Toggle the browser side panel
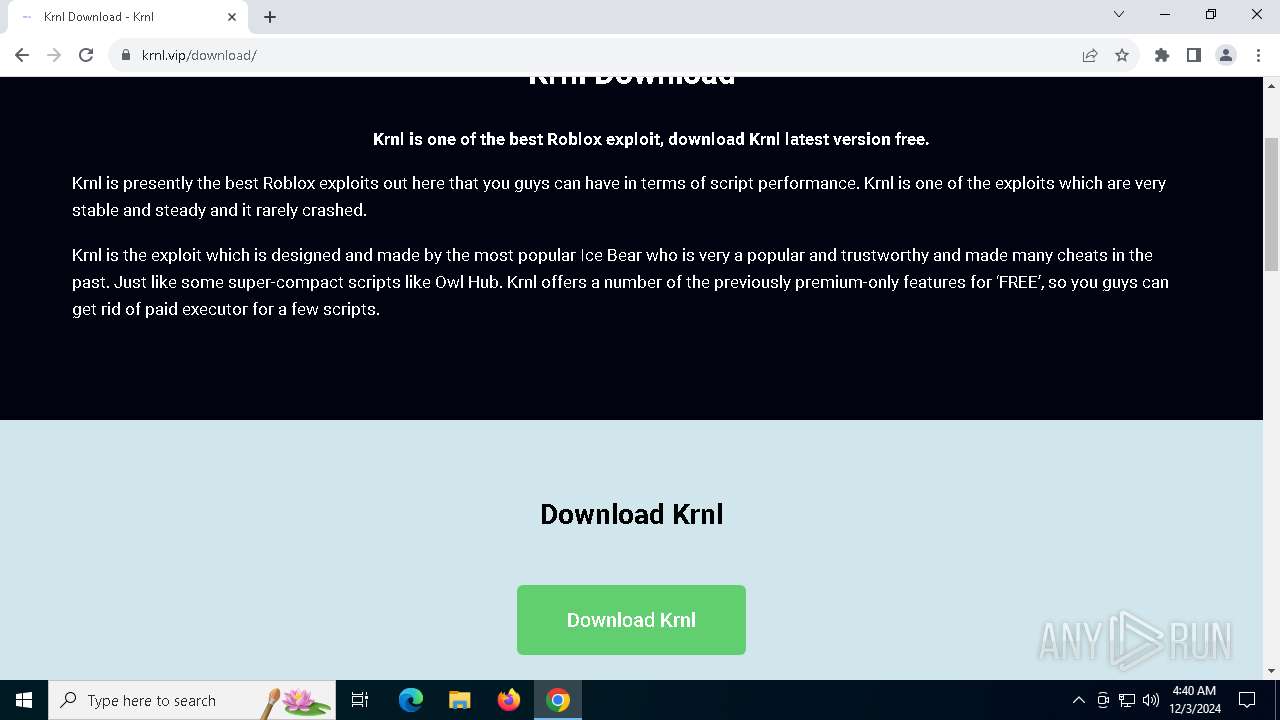 pyautogui.click(x=1194, y=55)
